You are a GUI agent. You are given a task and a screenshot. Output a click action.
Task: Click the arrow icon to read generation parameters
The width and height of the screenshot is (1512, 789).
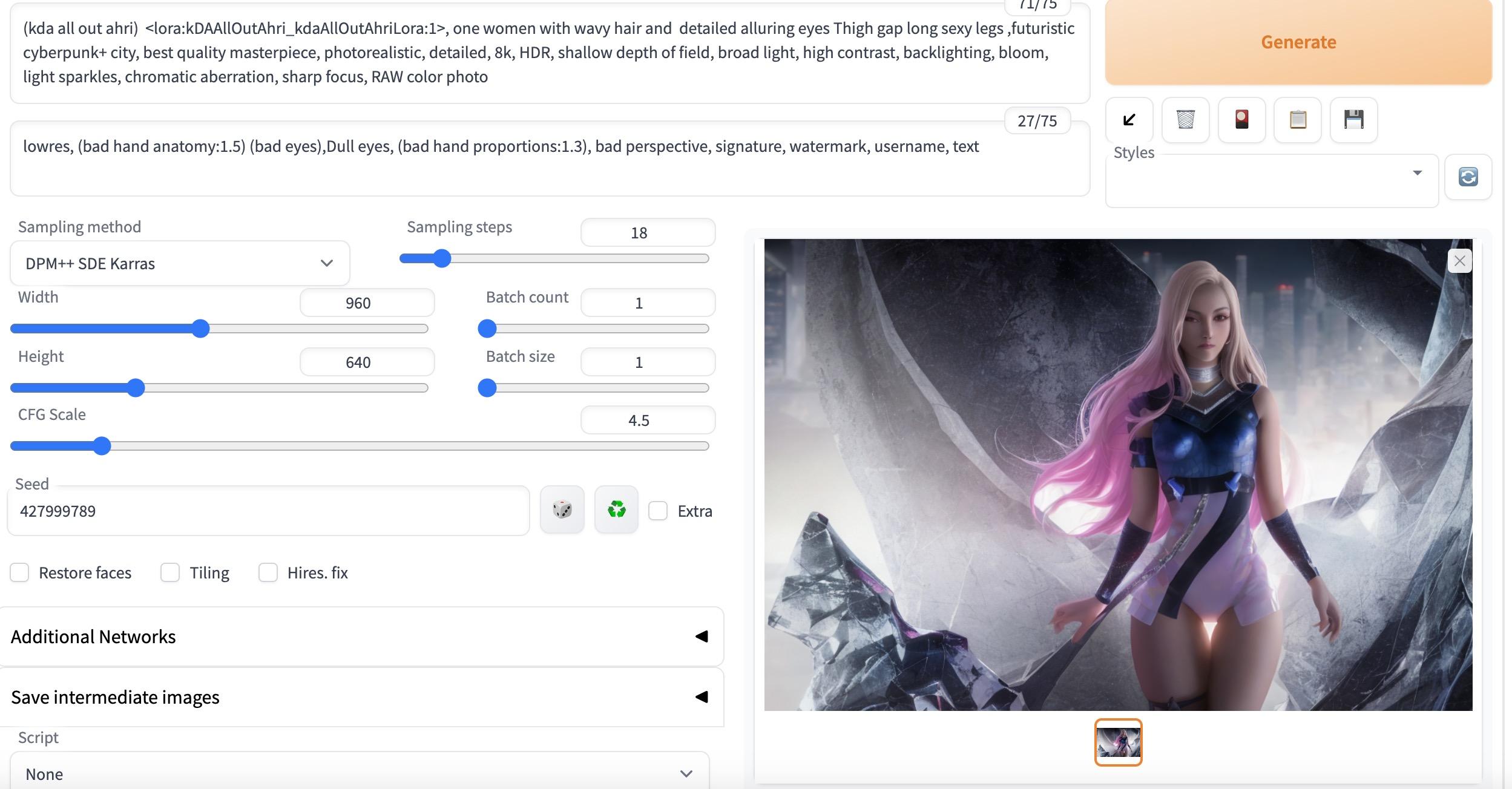point(1129,120)
